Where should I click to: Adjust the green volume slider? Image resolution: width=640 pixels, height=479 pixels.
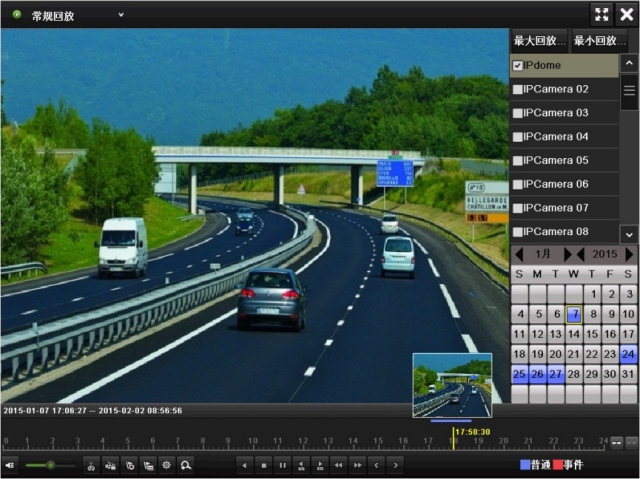(x=51, y=465)
